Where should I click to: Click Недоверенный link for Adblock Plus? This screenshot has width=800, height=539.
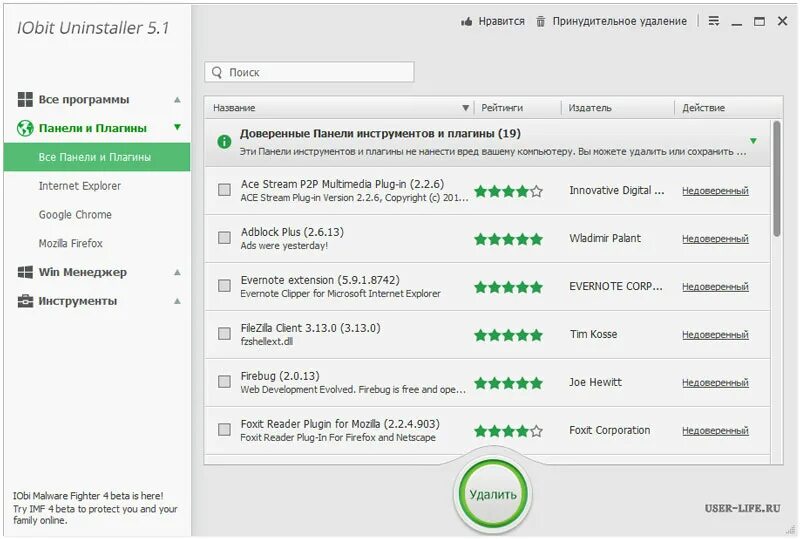click(715, 239)
